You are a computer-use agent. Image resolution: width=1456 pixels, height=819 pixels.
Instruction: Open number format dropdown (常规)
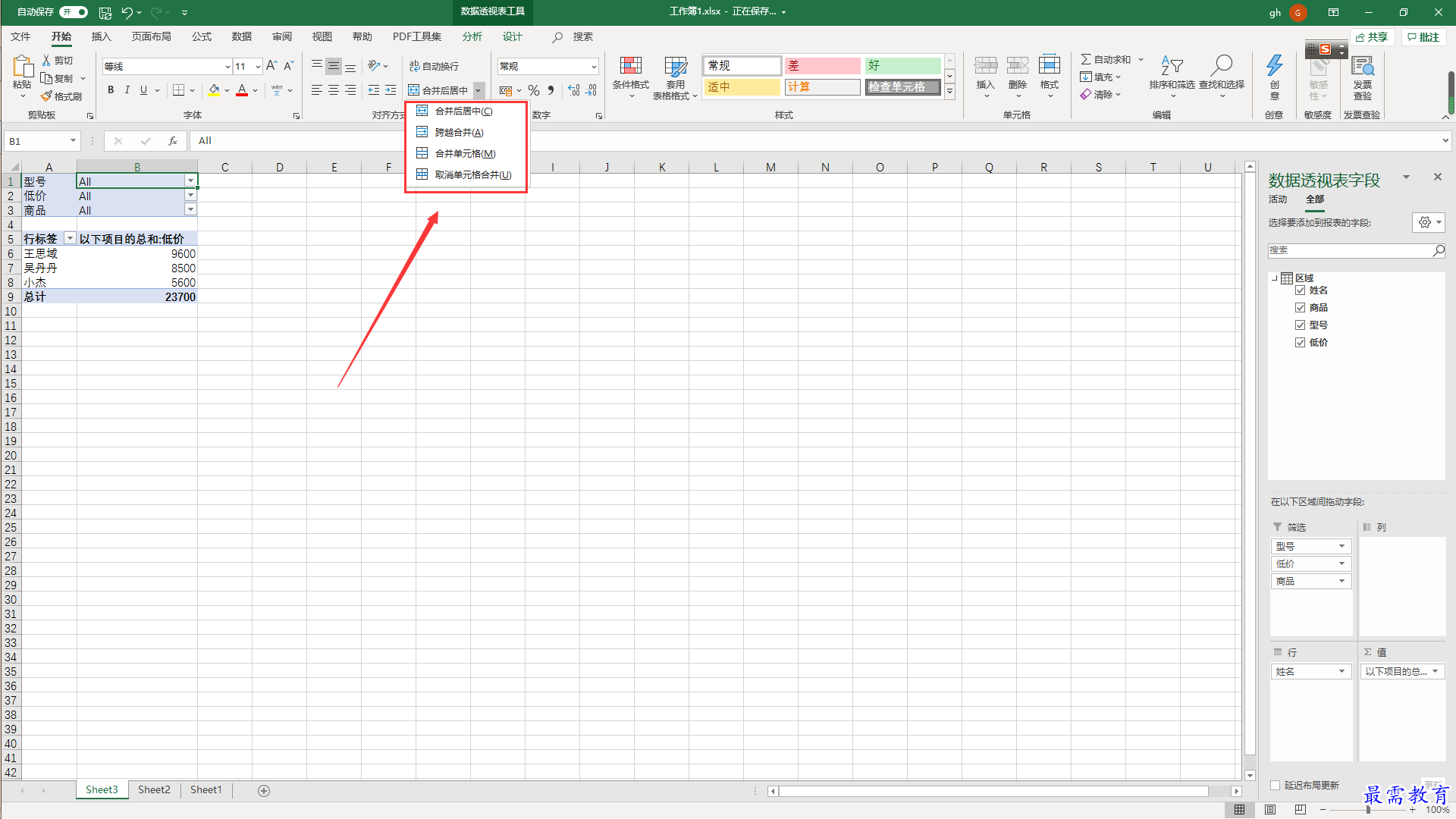coord(594,67)
